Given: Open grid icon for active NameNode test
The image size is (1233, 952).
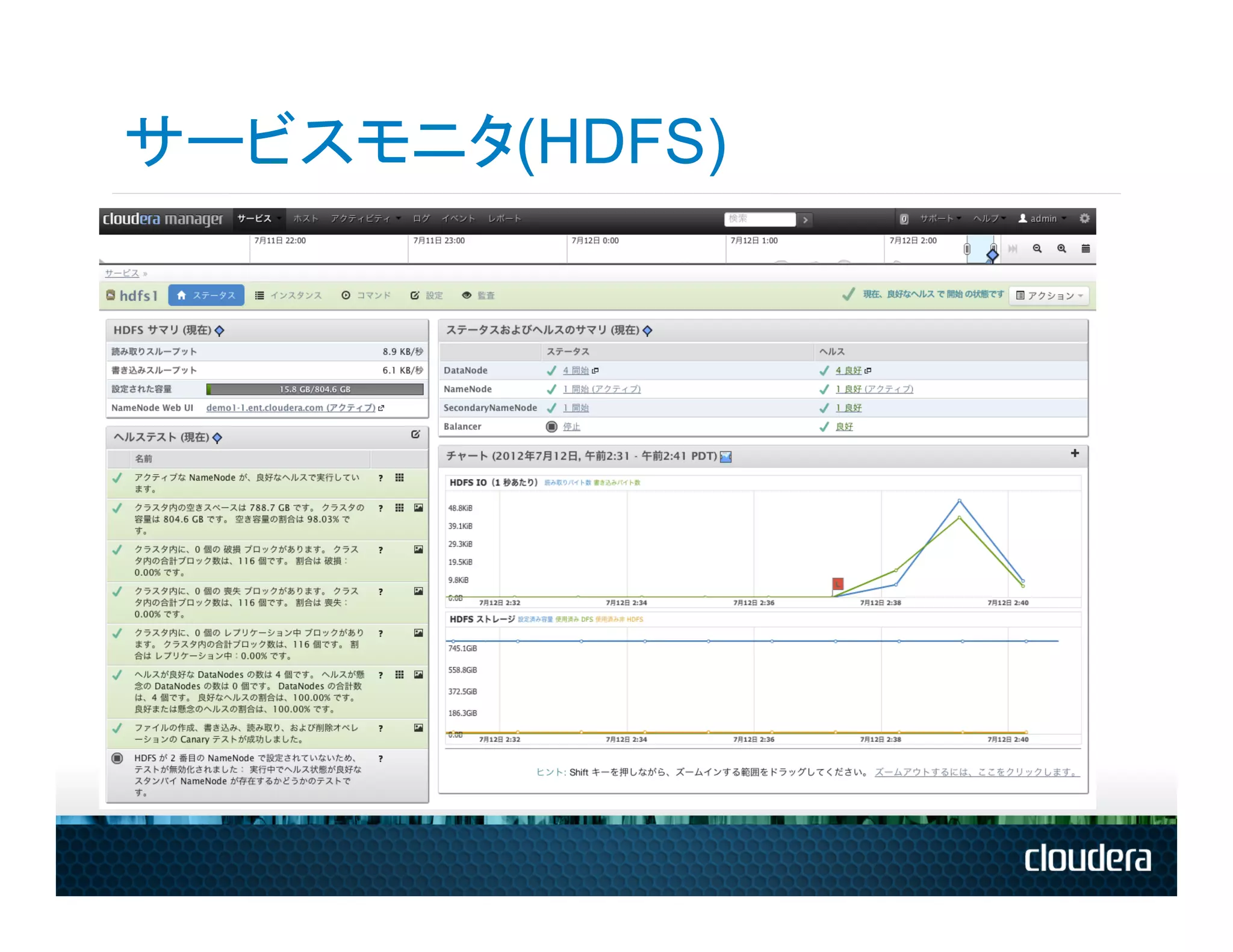Looking at the screenshot, I should 399,478.
